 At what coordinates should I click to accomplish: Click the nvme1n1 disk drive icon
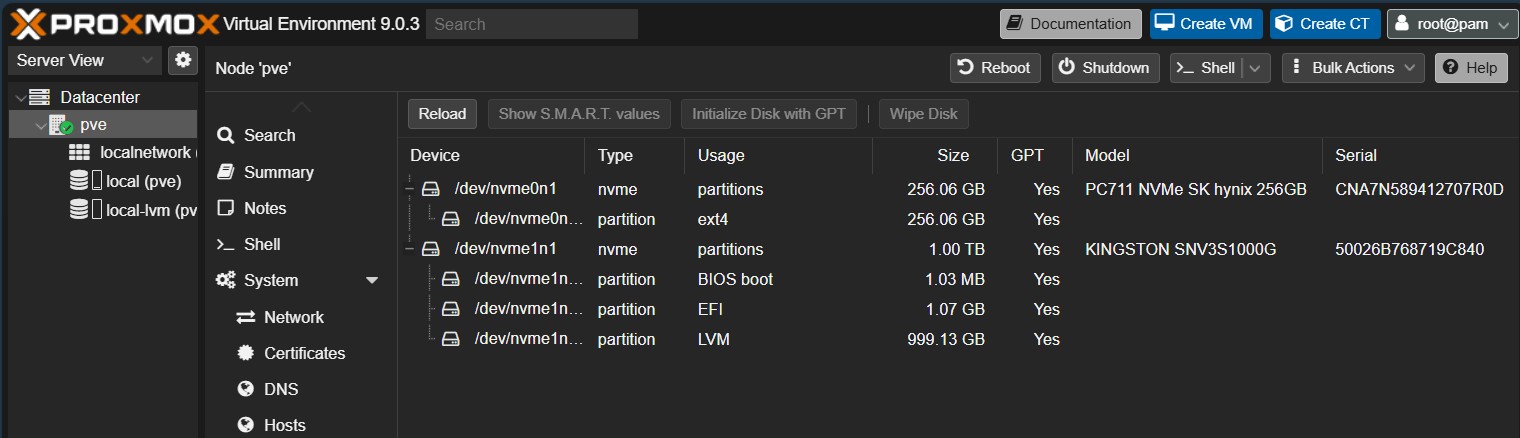[x=430, y=249]
